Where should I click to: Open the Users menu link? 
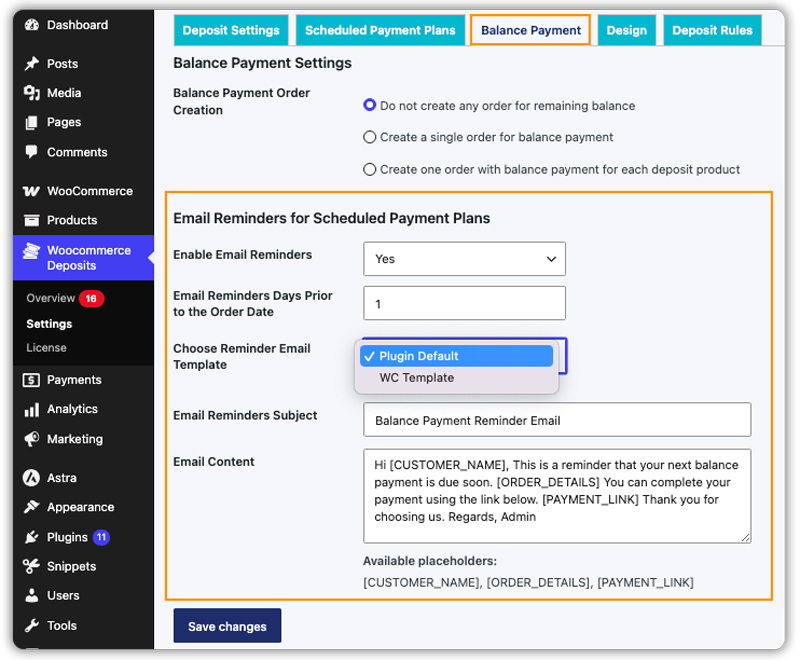[x=63, y=595]
